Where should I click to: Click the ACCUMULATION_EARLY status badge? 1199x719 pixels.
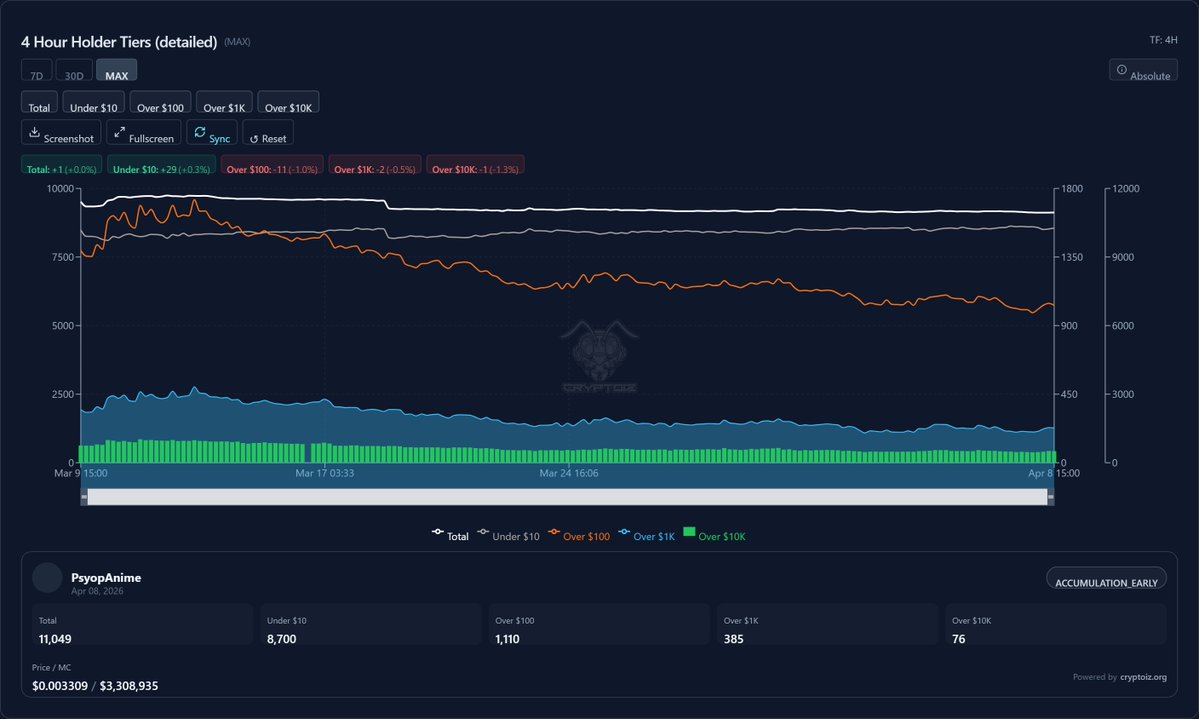tap(1105, 583)
